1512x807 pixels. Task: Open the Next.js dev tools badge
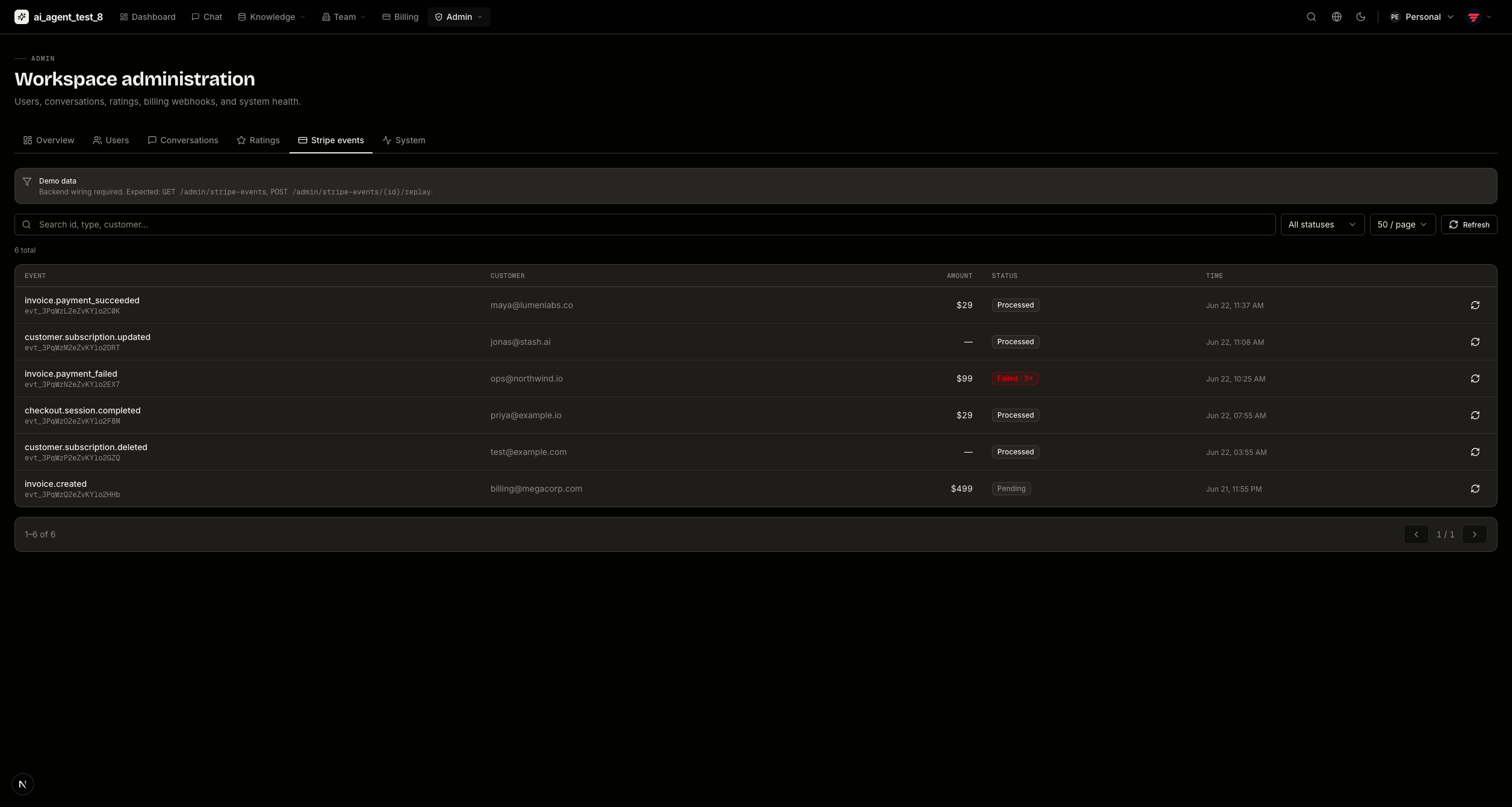tap(23, 784)
